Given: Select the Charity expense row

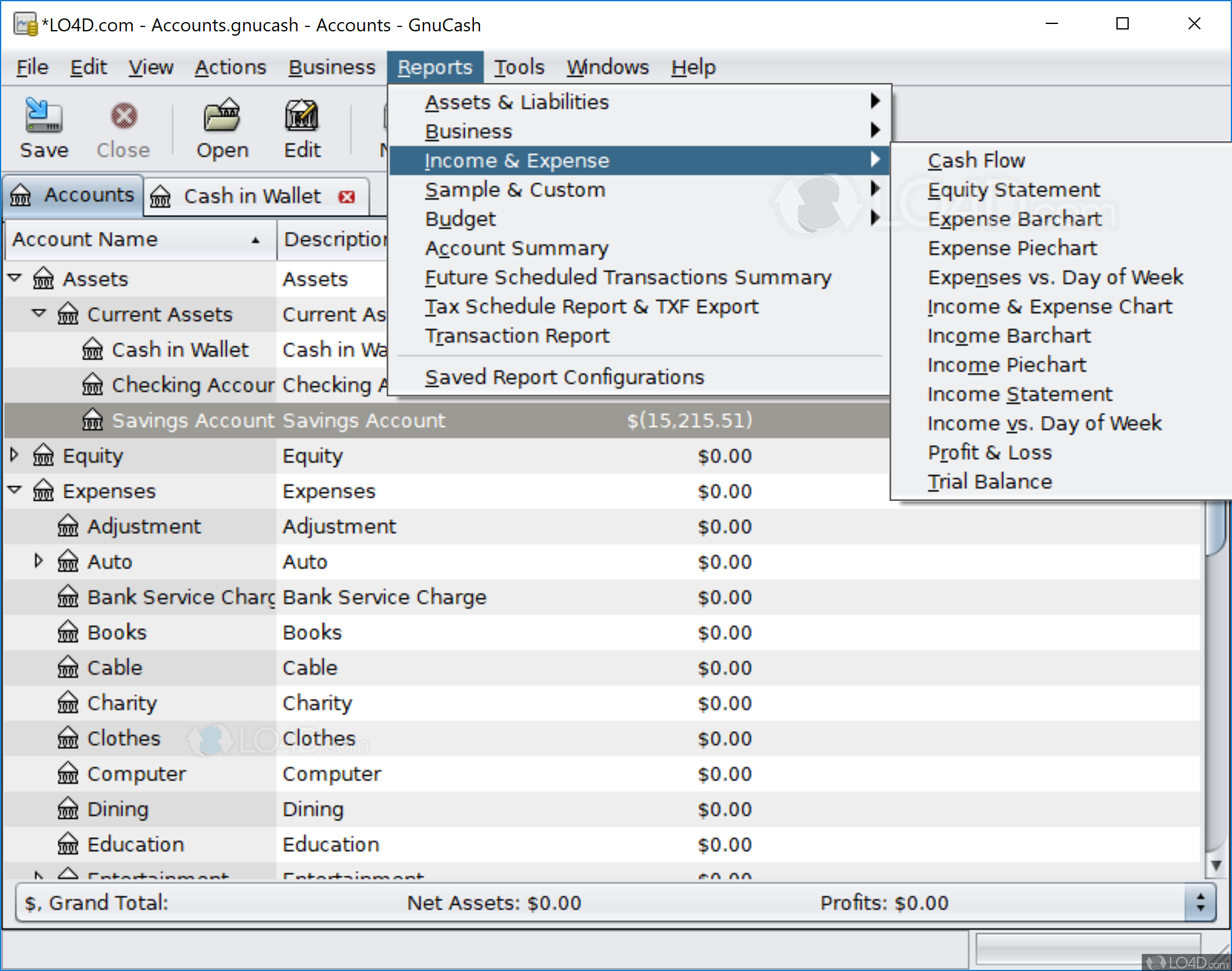Looking at the screenshot, I should [x=602, y=703].
